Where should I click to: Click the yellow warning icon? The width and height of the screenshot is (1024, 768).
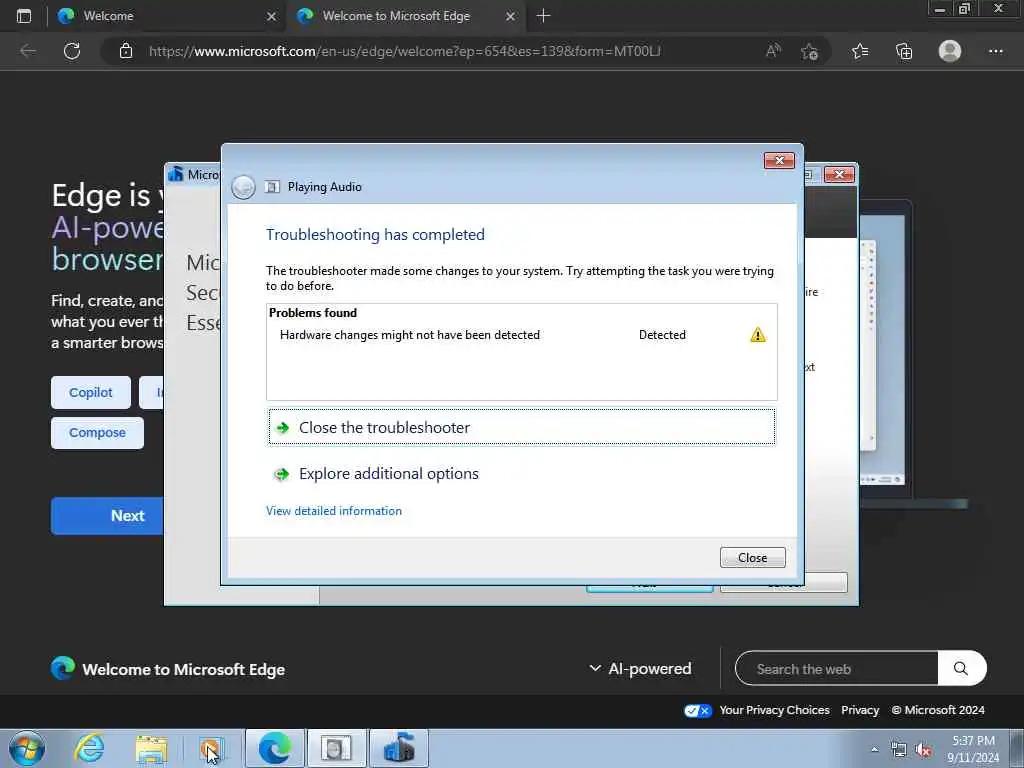point(758,335)
